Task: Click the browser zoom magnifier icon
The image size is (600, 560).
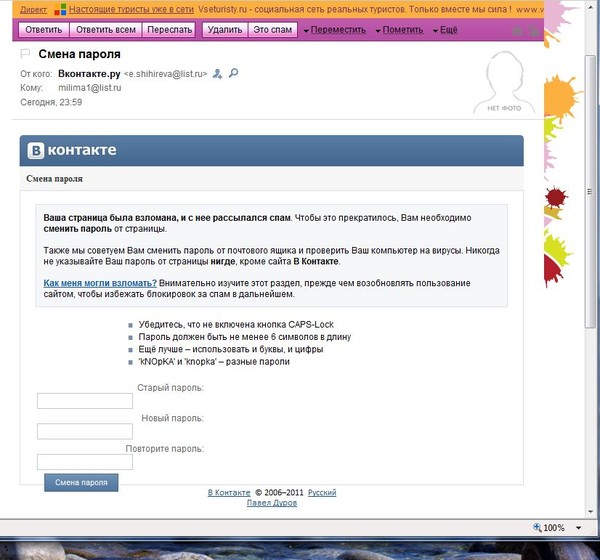Action: pos(537,527)
